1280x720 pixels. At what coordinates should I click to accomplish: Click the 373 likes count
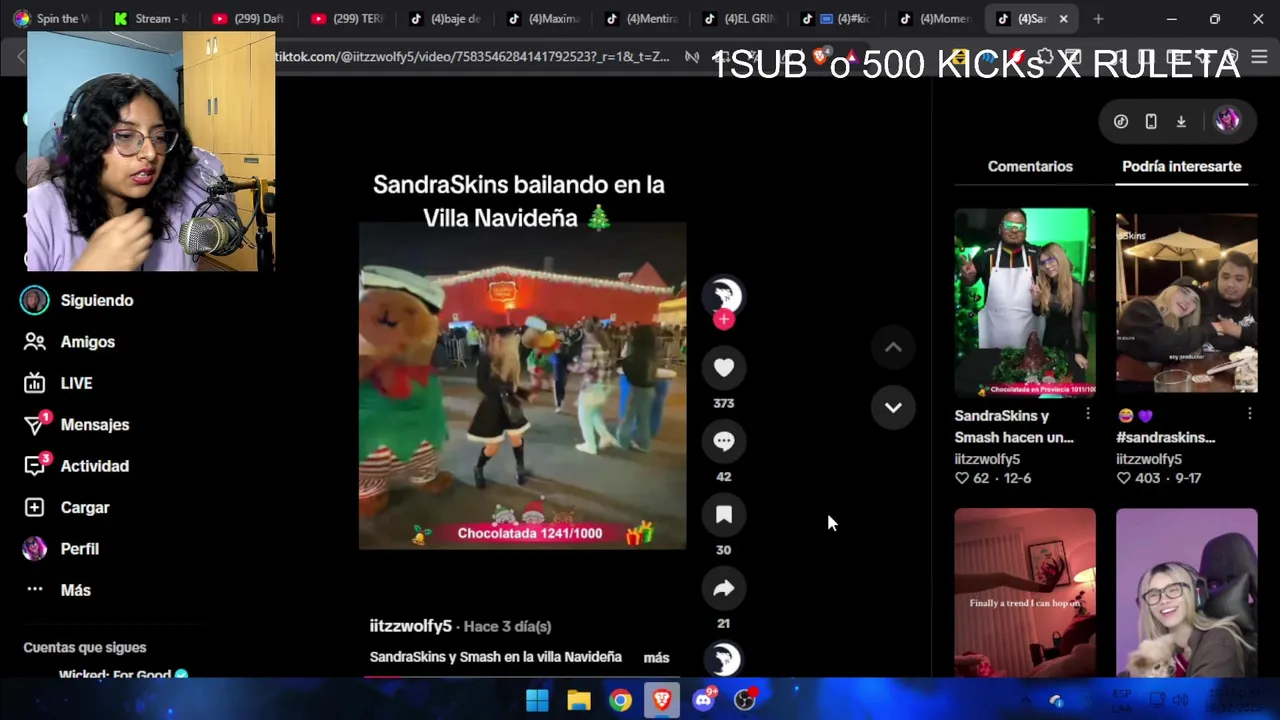(724, 403)
